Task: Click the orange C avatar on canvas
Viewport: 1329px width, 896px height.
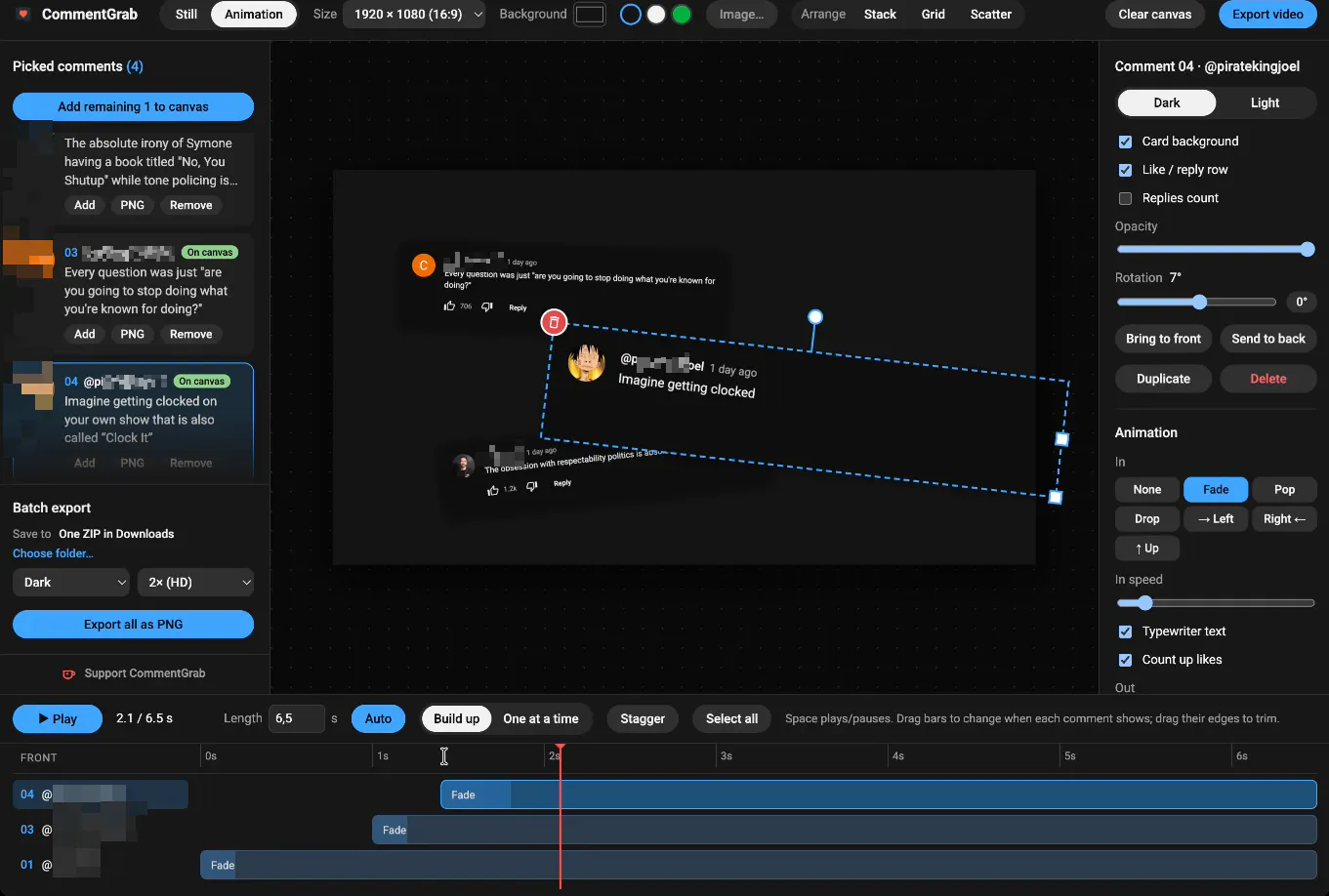Action: pos(423,265)
